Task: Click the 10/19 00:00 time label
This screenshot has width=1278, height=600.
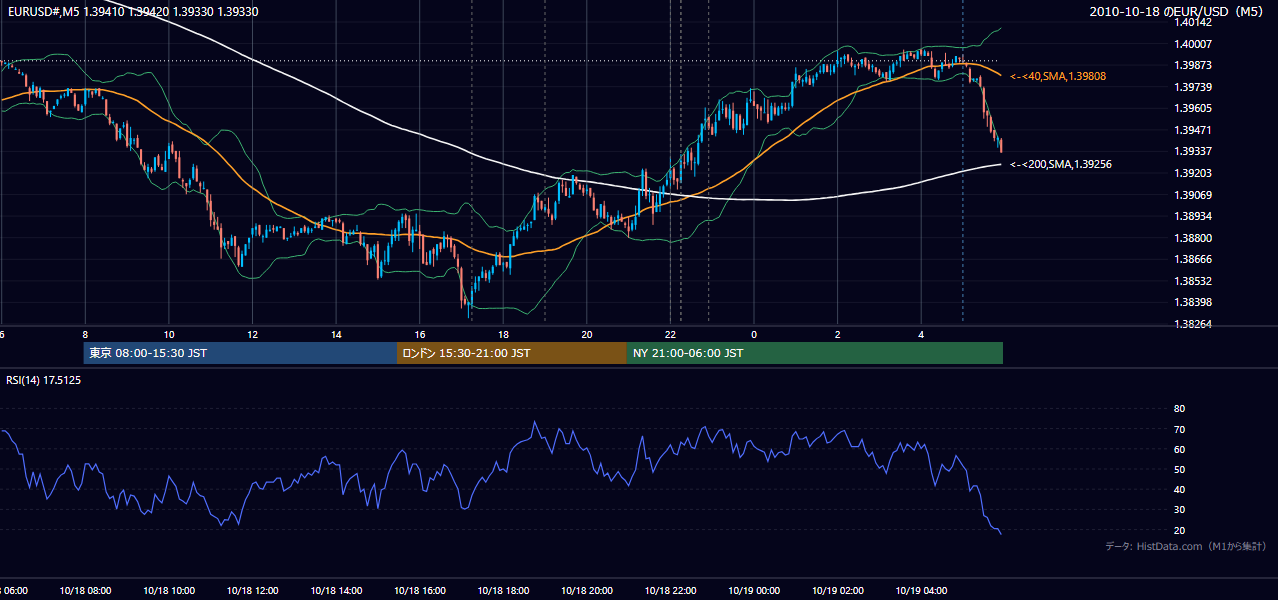Action: pos(754,591)
